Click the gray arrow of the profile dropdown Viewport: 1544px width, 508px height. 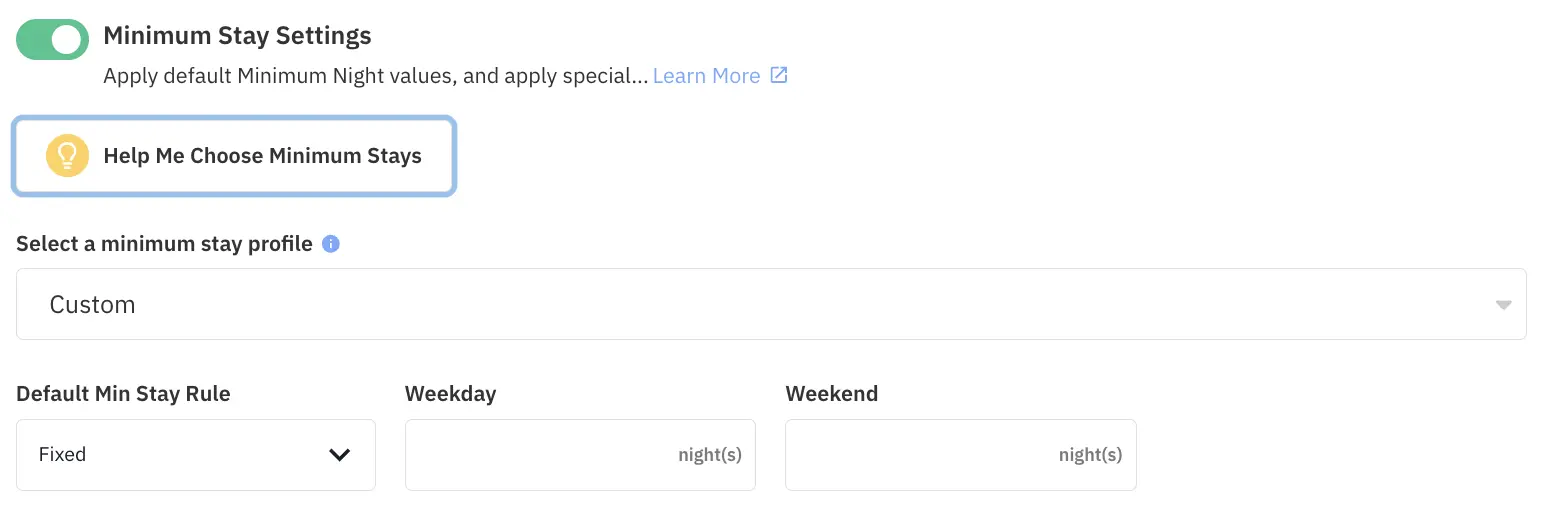click(x=1503, y=305)
